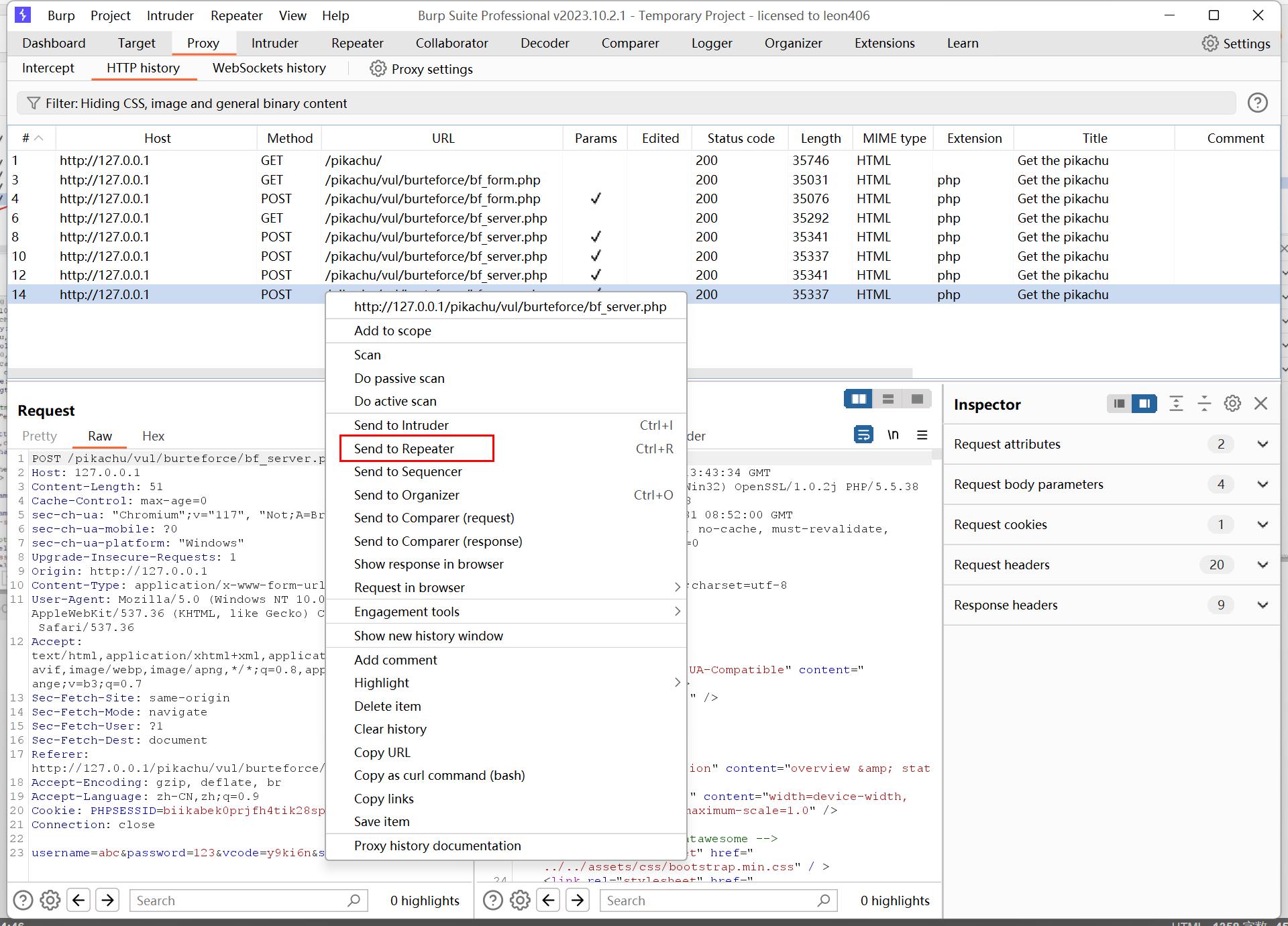Image resolution: width=1288 pixels, height=926 pixels.
Task: Click the Decoder panel icon
Action: click(x=544, y=43)
